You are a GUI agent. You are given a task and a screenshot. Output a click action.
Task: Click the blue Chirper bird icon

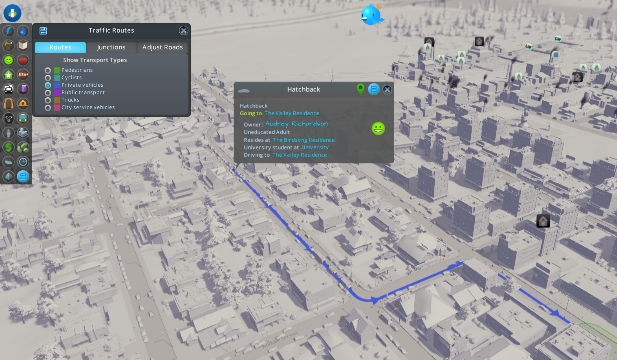[371, 15]
